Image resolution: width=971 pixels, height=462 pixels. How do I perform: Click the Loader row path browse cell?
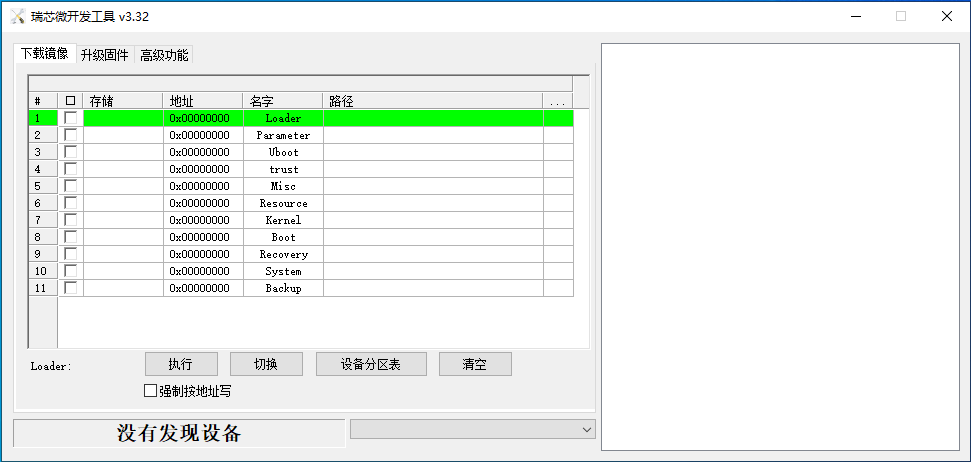pyautogui.click(x=559, y=118)
